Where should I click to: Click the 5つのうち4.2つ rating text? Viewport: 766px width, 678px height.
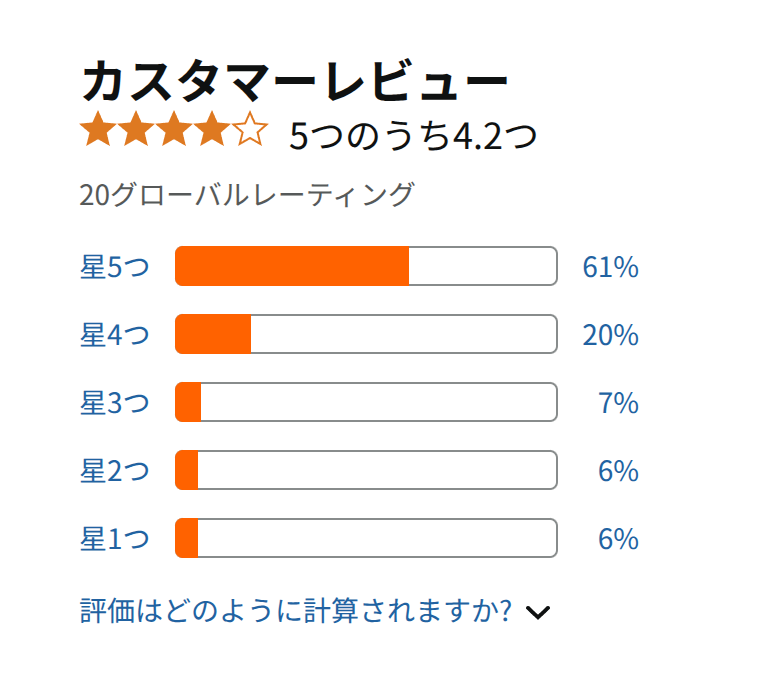point(413,135)
